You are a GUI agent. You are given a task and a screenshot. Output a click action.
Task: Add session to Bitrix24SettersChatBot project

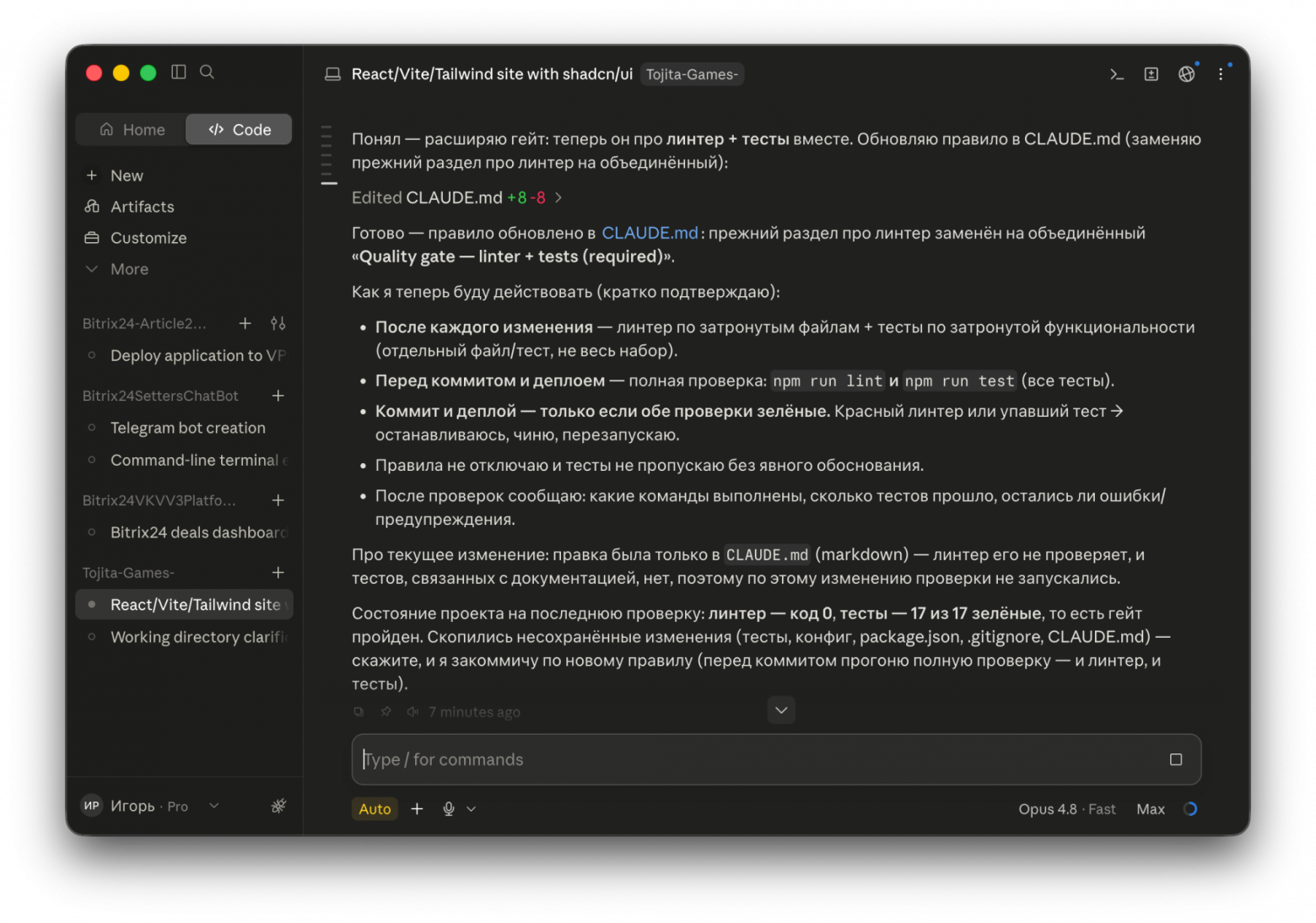point(278,396)
